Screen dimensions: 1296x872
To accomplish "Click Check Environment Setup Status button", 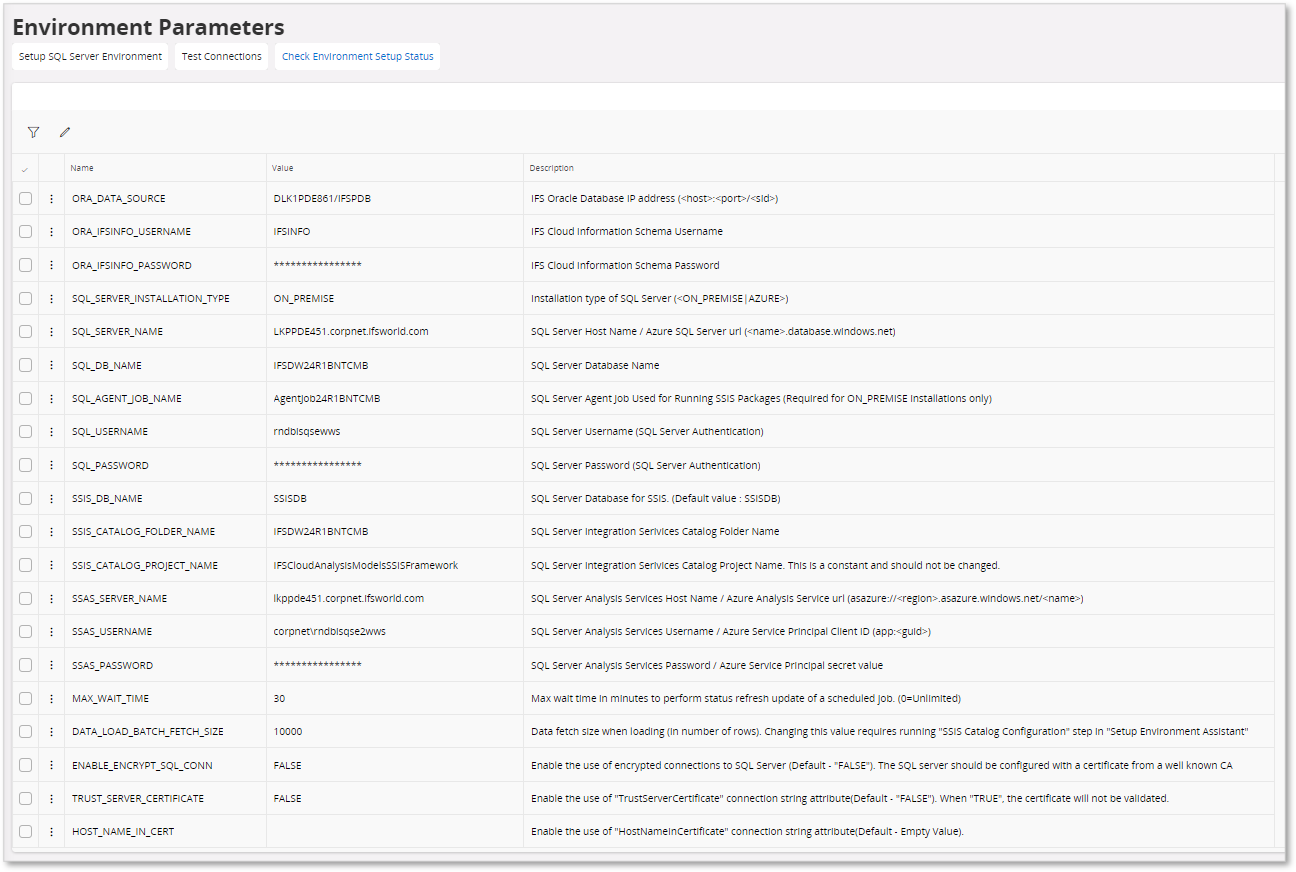I will [x=358, y=56].
